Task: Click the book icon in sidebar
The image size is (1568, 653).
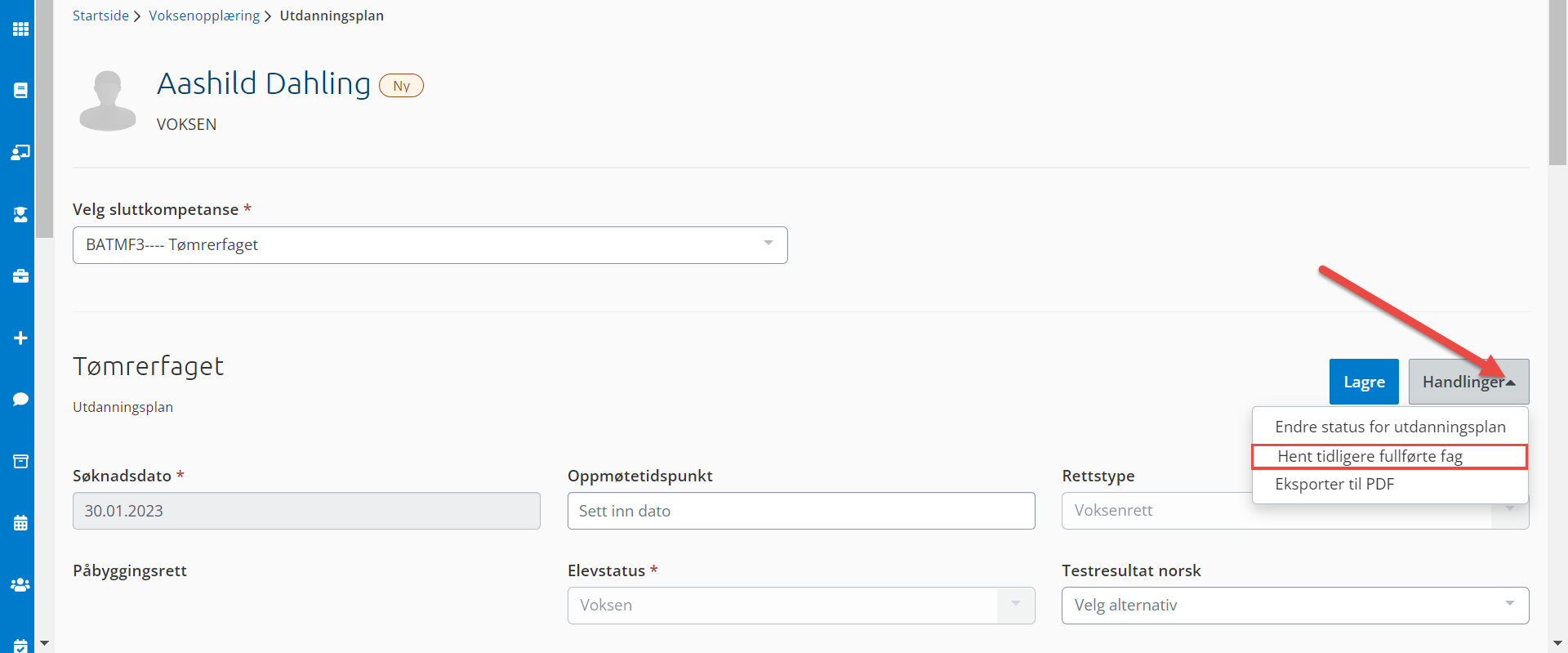Action: click(20, 90)
